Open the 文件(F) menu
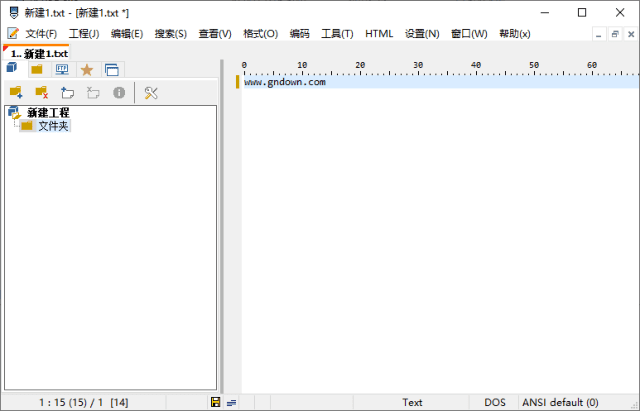 click(40, 34)
